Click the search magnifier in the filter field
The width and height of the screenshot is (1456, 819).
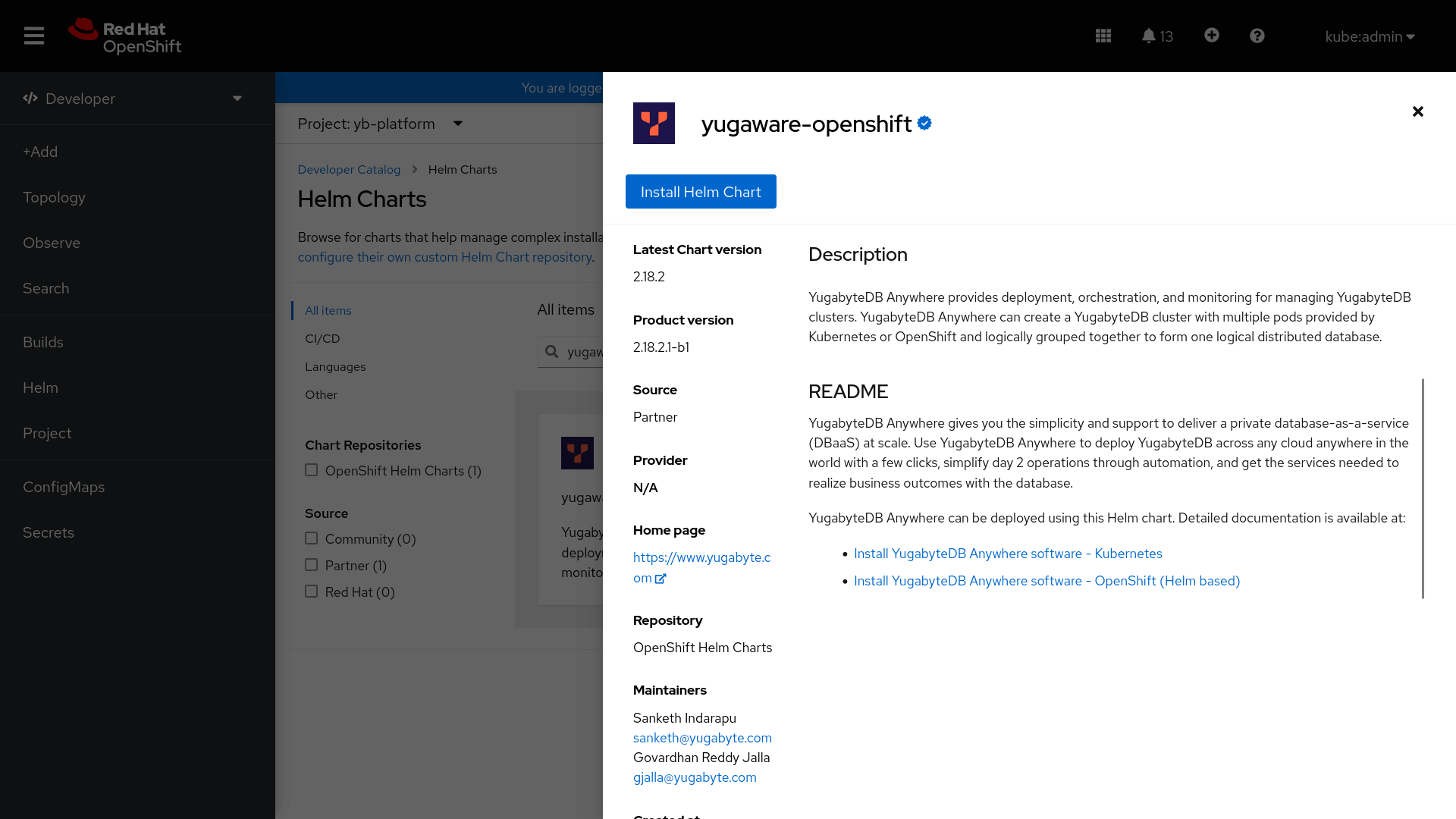(553, 351)
